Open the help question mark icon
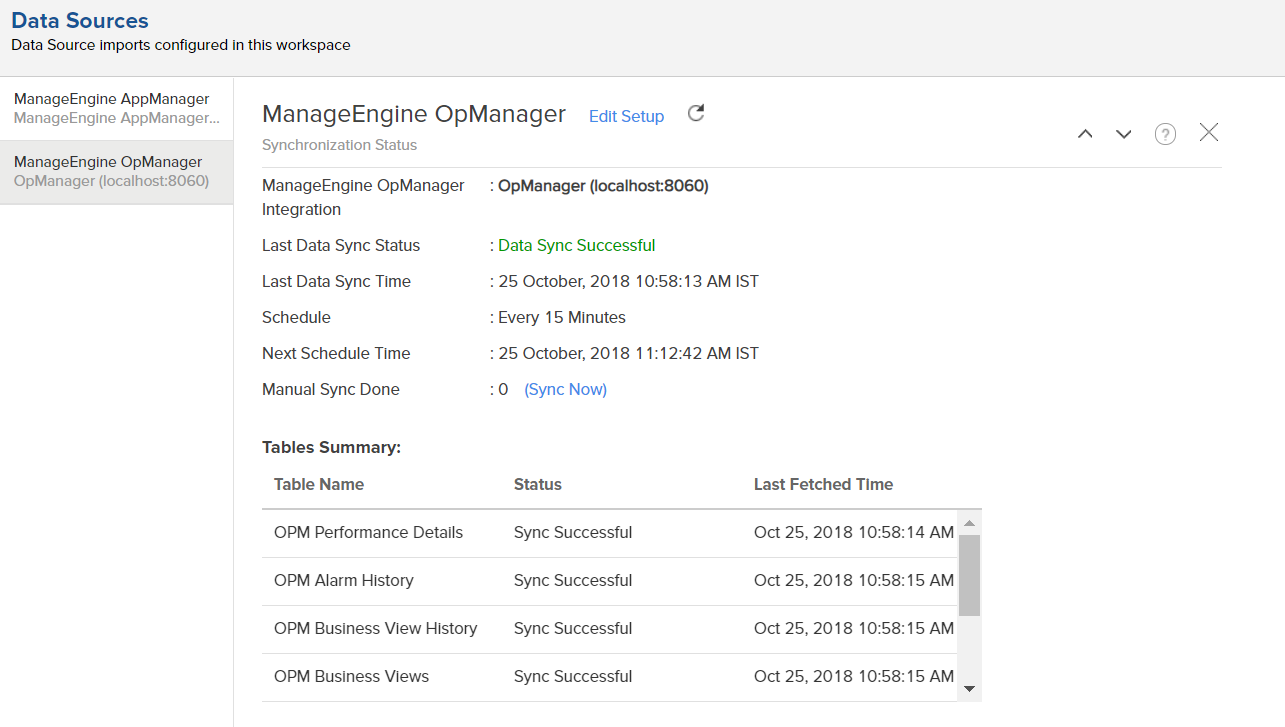Screen dimensions: 1285x727 (x=1165, y=134)
